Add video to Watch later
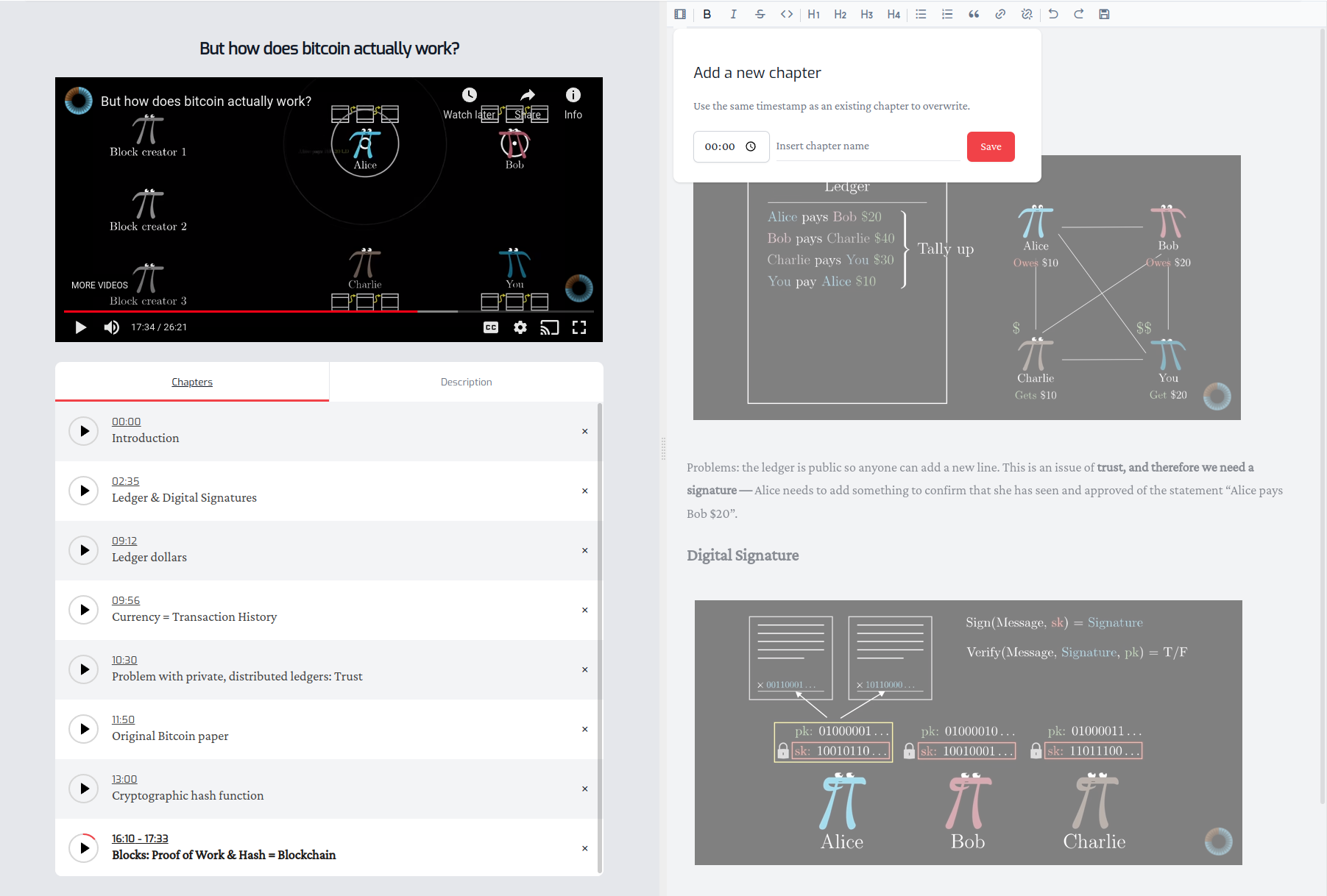 470,104
